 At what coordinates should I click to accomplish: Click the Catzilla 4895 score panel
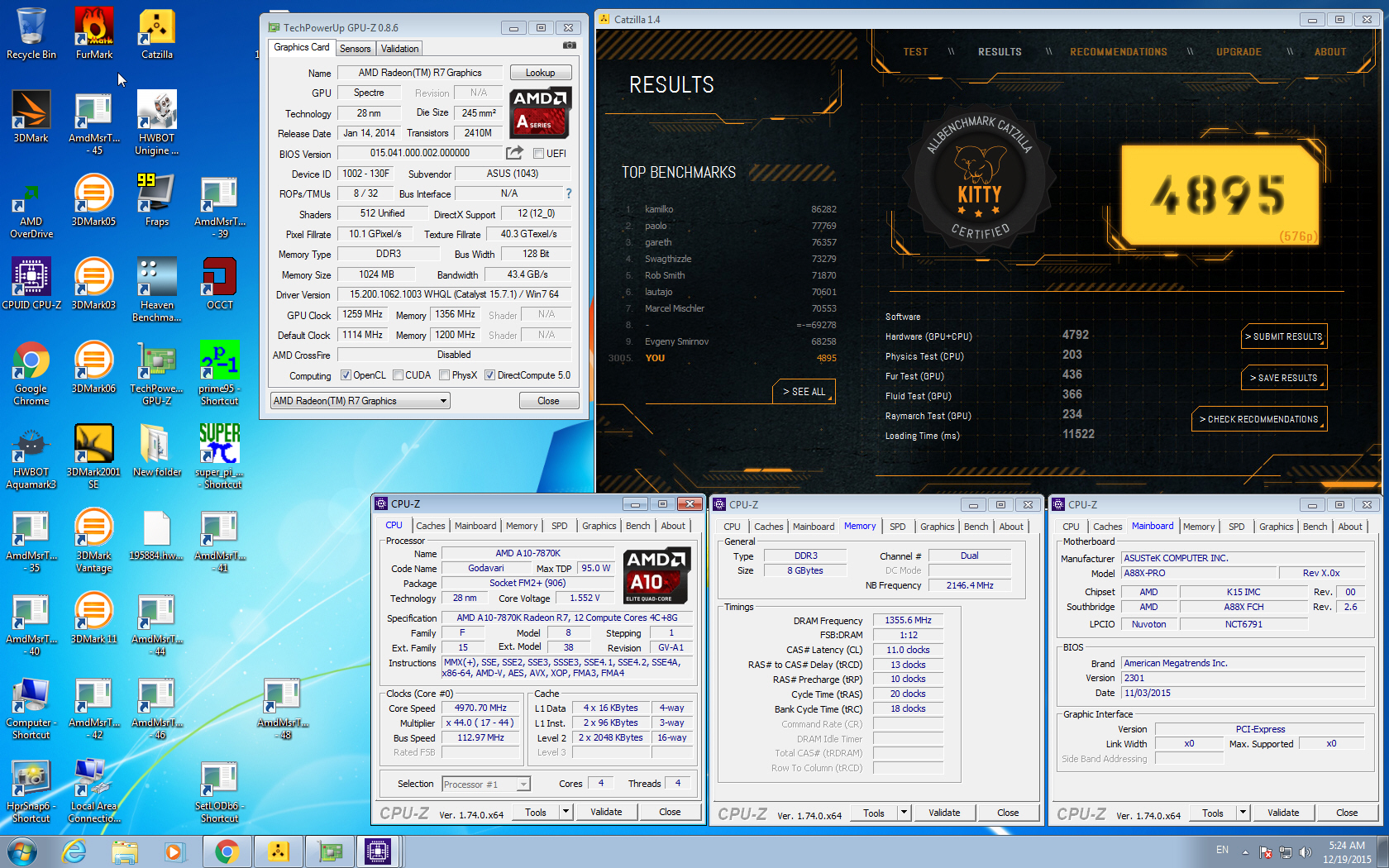pos(1220,195)
